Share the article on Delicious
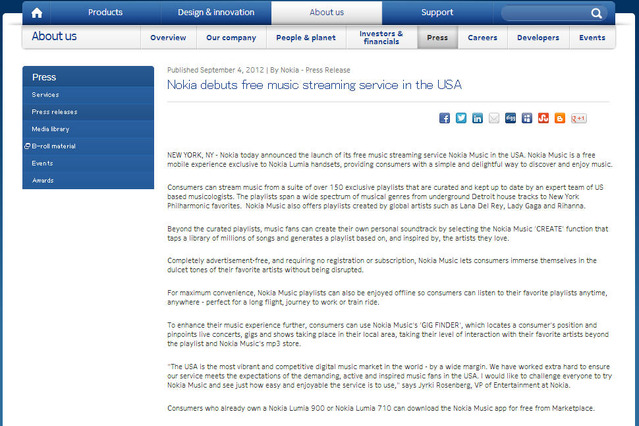The height and width of the screenshot is (426, 639). tap(527, 118)
